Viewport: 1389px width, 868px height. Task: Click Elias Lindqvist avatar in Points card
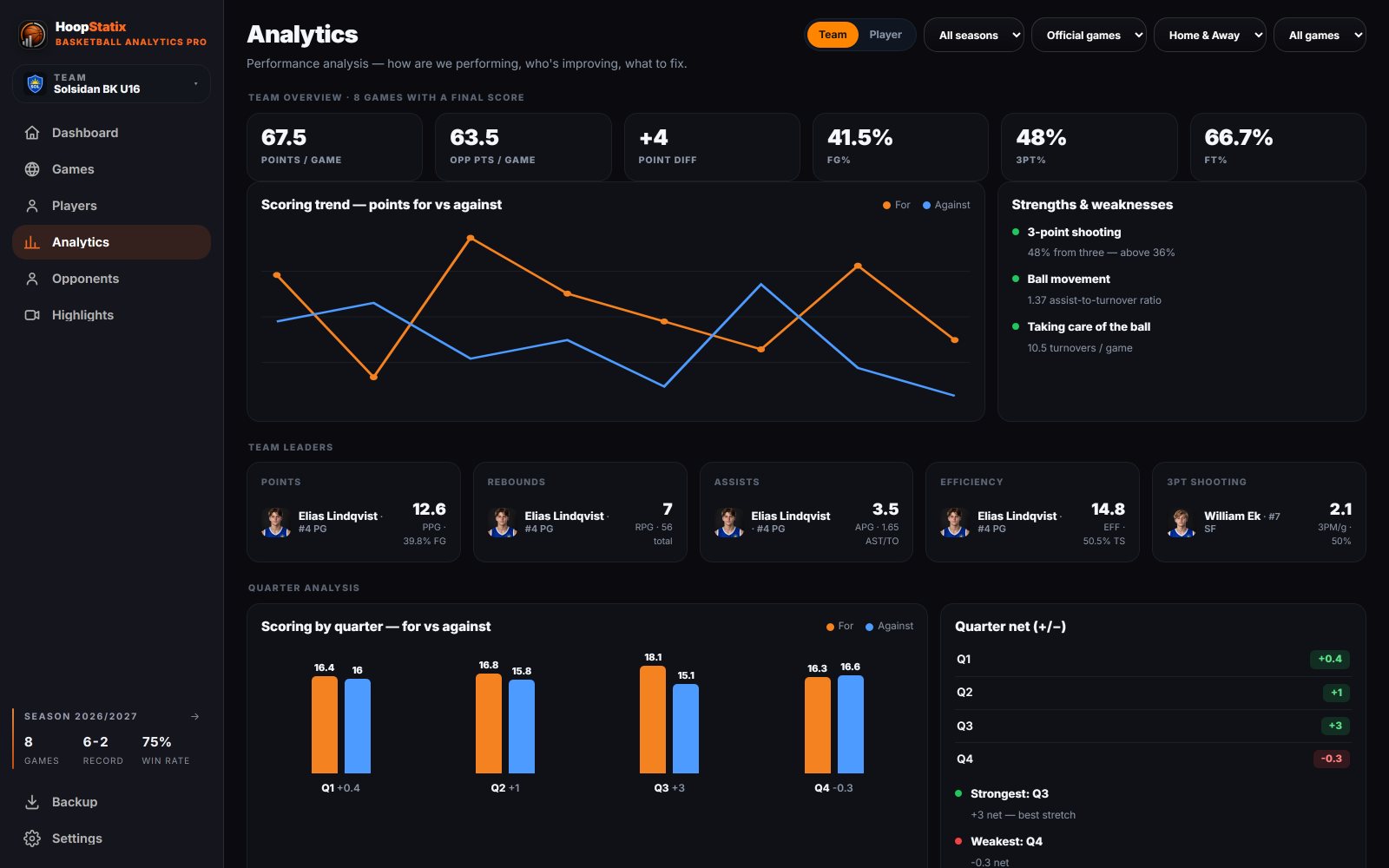(x=276, y=522)
